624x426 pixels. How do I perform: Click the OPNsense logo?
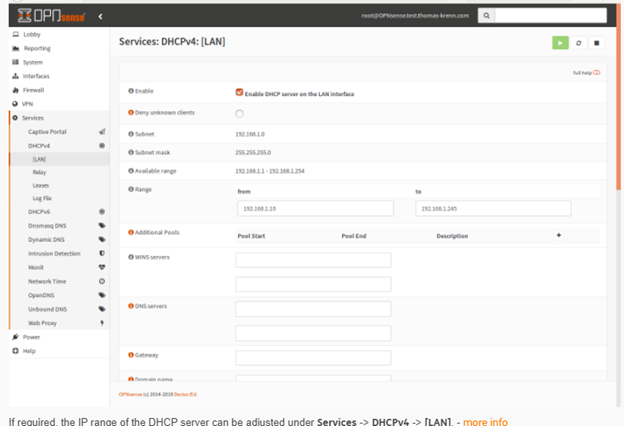tap(47, 16)
